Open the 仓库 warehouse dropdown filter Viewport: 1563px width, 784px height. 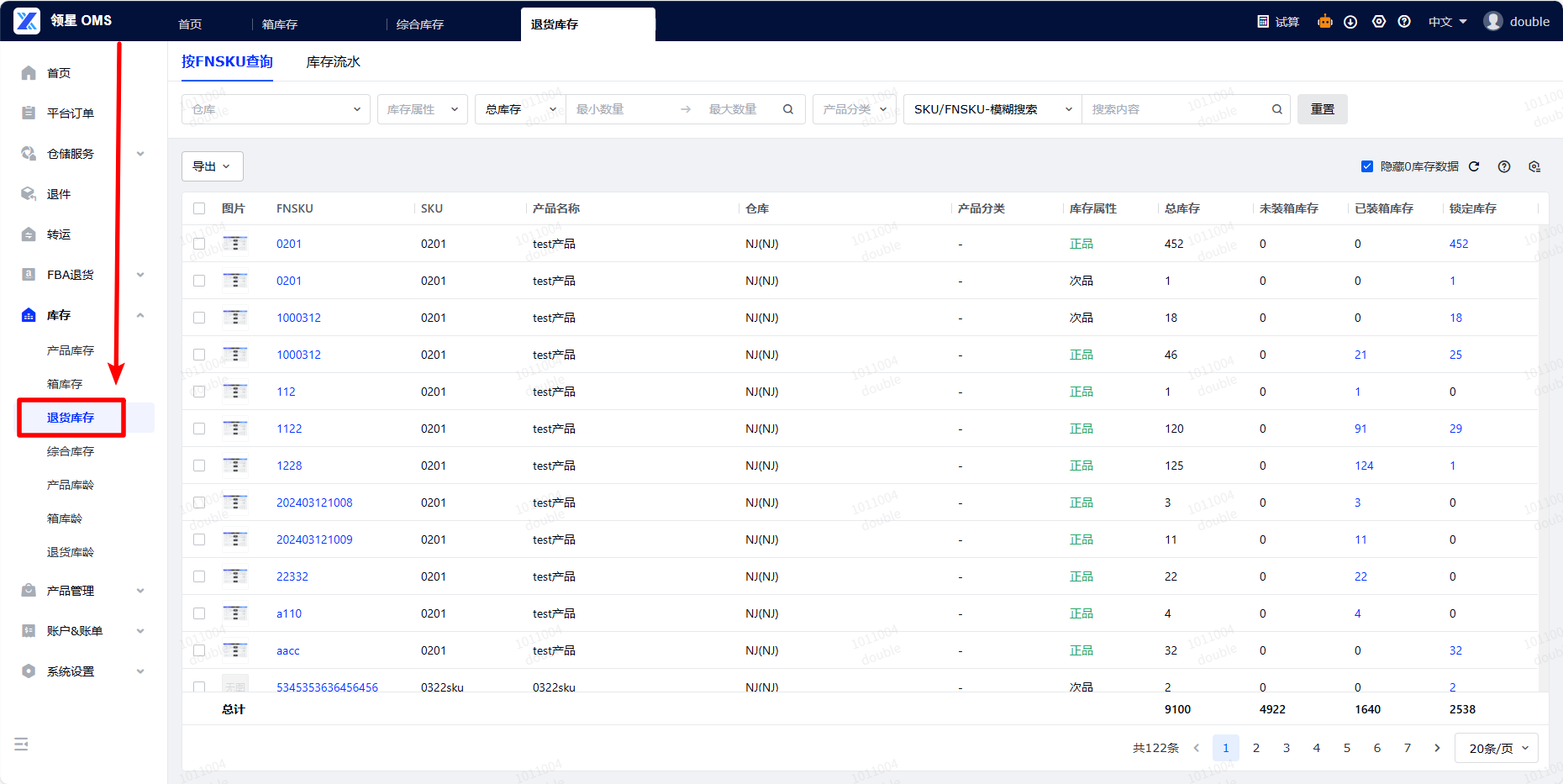click(x=276, y=109)
